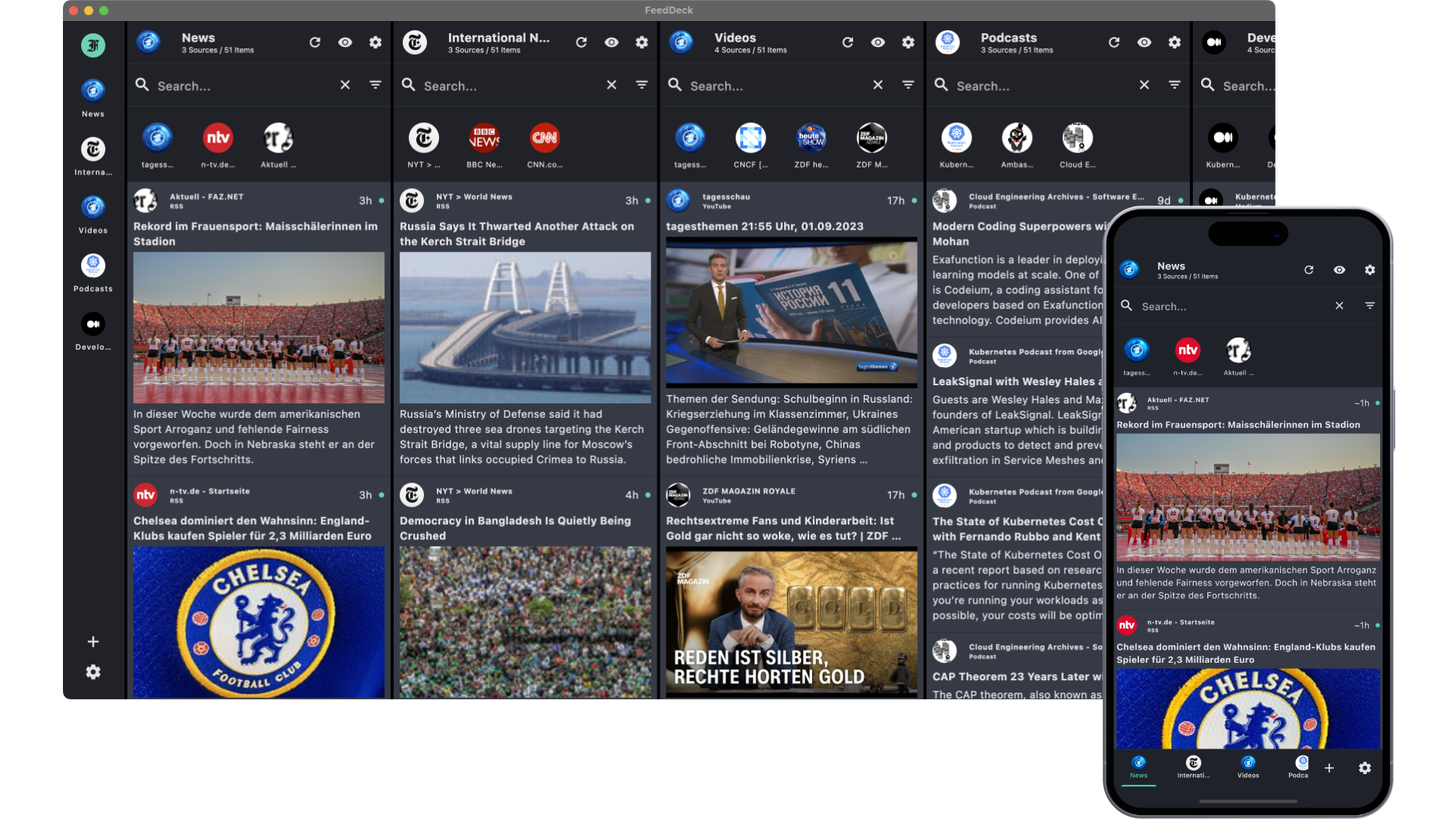Select ZDF heute-show source in Videos
Viewport: 1456px width, 819px height.
pos(811,138)
